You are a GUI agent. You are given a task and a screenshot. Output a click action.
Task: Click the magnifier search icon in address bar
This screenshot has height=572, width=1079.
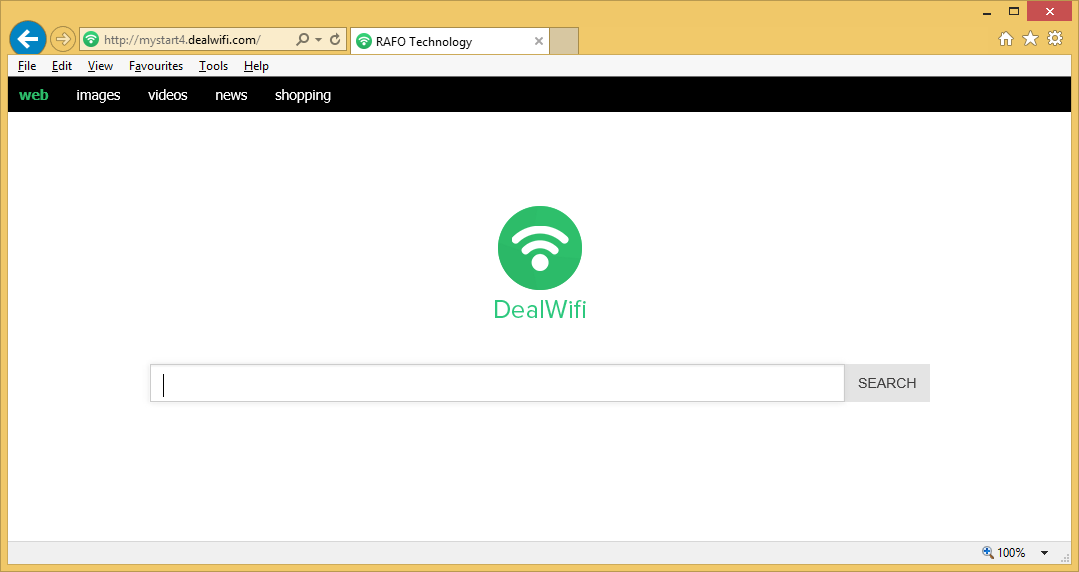pyautogui.click(x=302, y=39)
